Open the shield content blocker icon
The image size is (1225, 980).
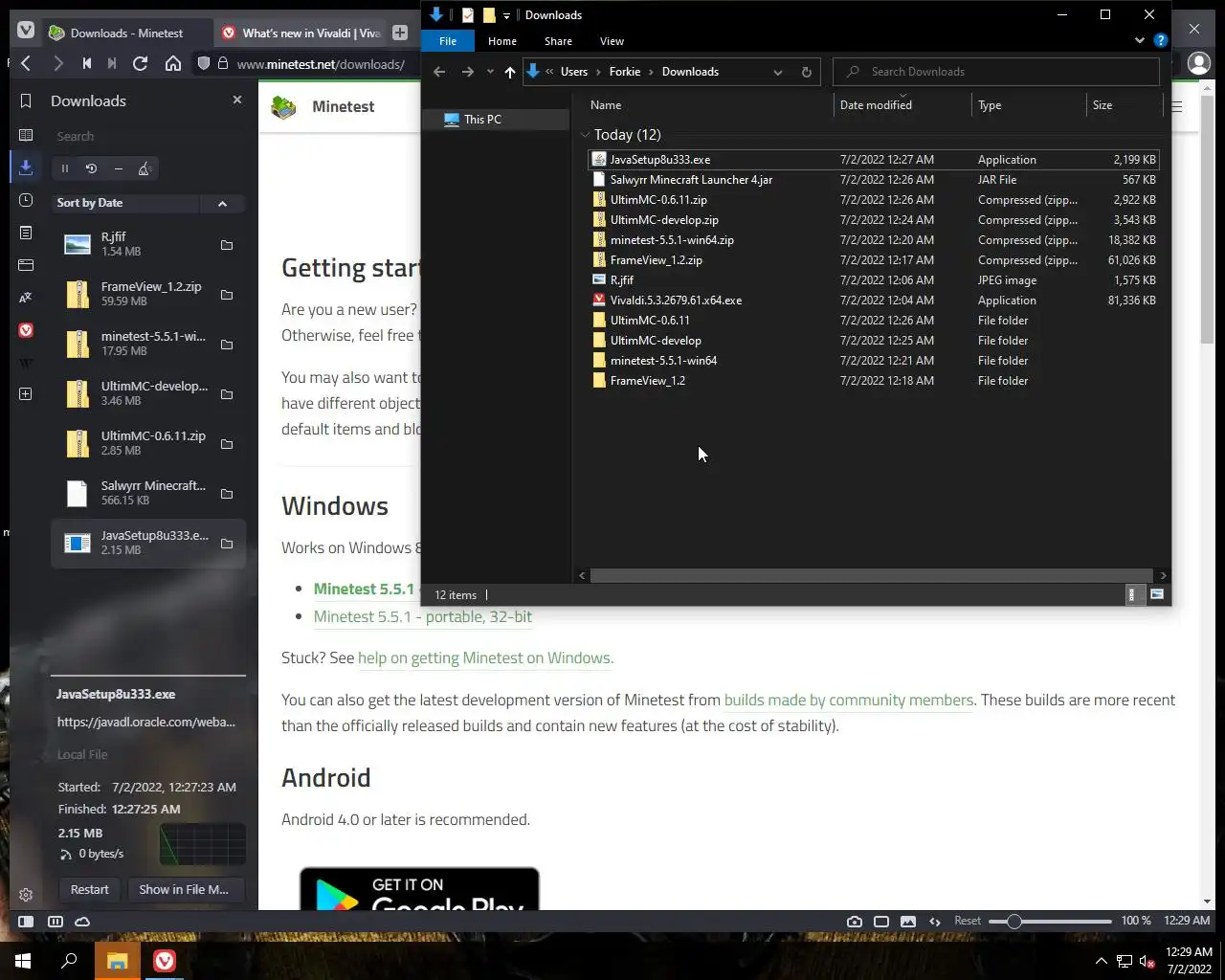[203, 63]
